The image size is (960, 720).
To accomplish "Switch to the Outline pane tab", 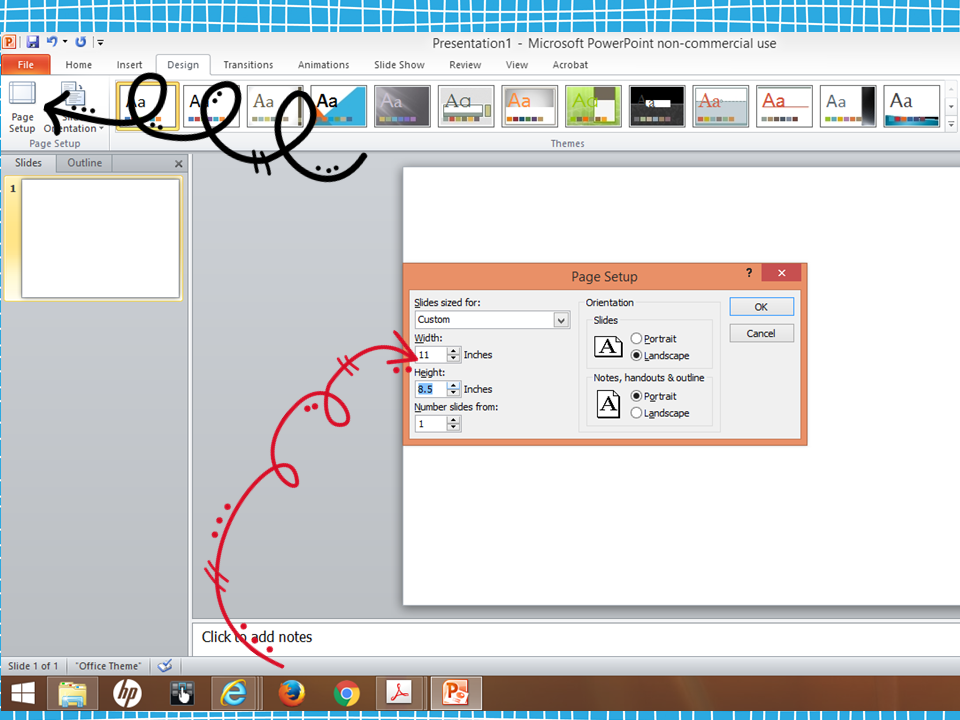I will (84, 163).
